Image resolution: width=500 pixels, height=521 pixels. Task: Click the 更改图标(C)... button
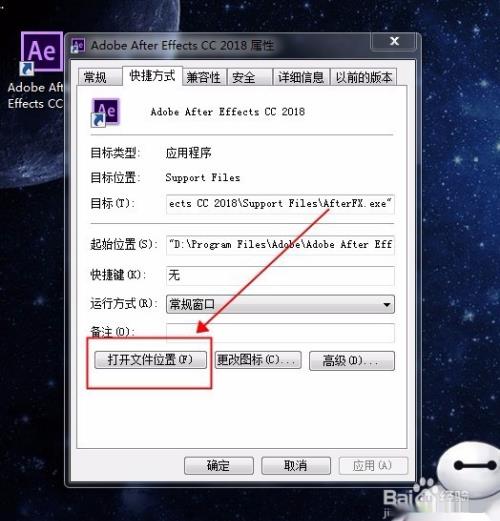coord(258,360)
